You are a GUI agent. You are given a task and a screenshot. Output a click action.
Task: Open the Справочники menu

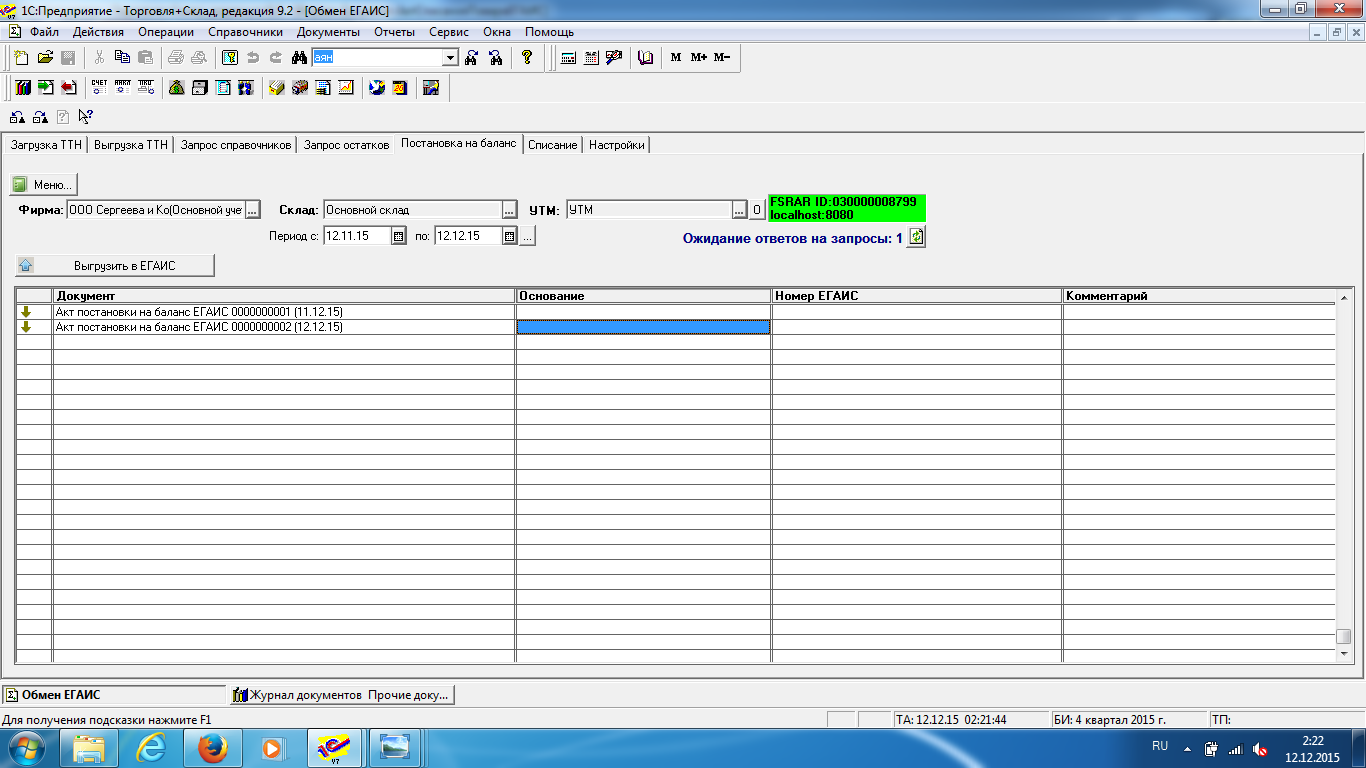245,32
